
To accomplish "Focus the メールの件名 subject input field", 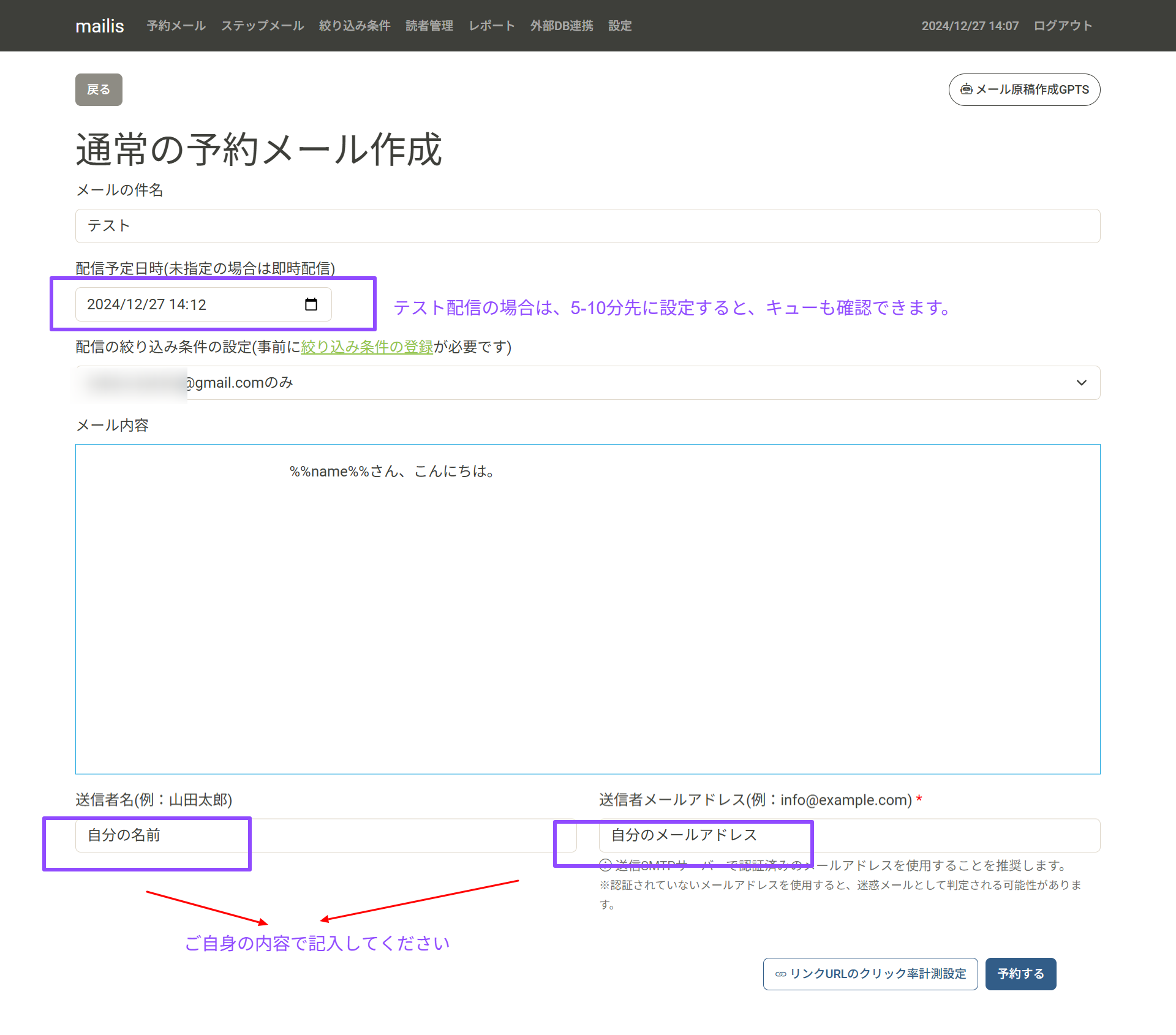I will (587, 226).
